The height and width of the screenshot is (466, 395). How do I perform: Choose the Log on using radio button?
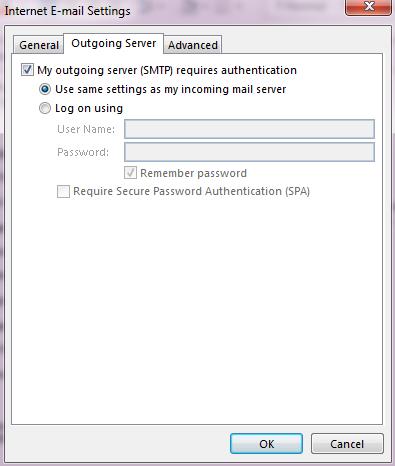coord(45,108)
